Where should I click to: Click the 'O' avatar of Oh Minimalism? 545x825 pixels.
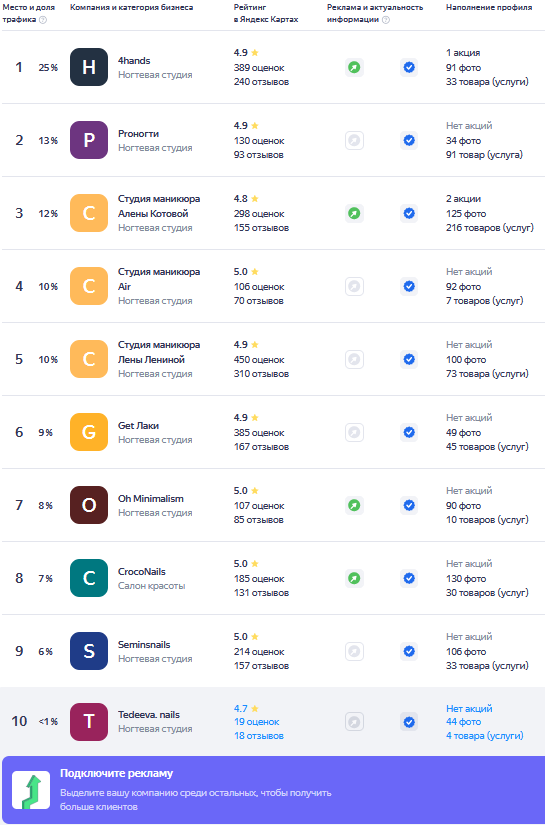coord(89,505)
